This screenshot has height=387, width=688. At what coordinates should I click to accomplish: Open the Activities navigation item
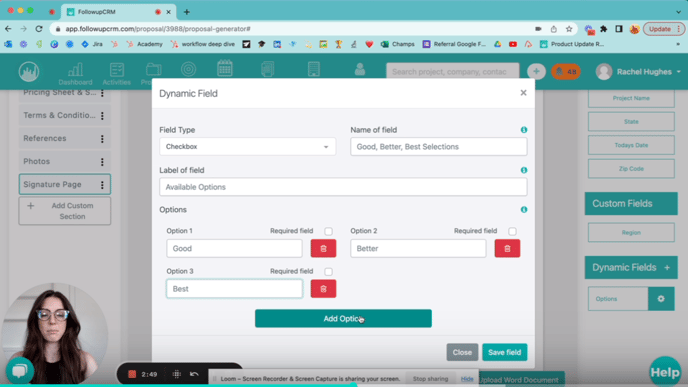click(117, 73)
